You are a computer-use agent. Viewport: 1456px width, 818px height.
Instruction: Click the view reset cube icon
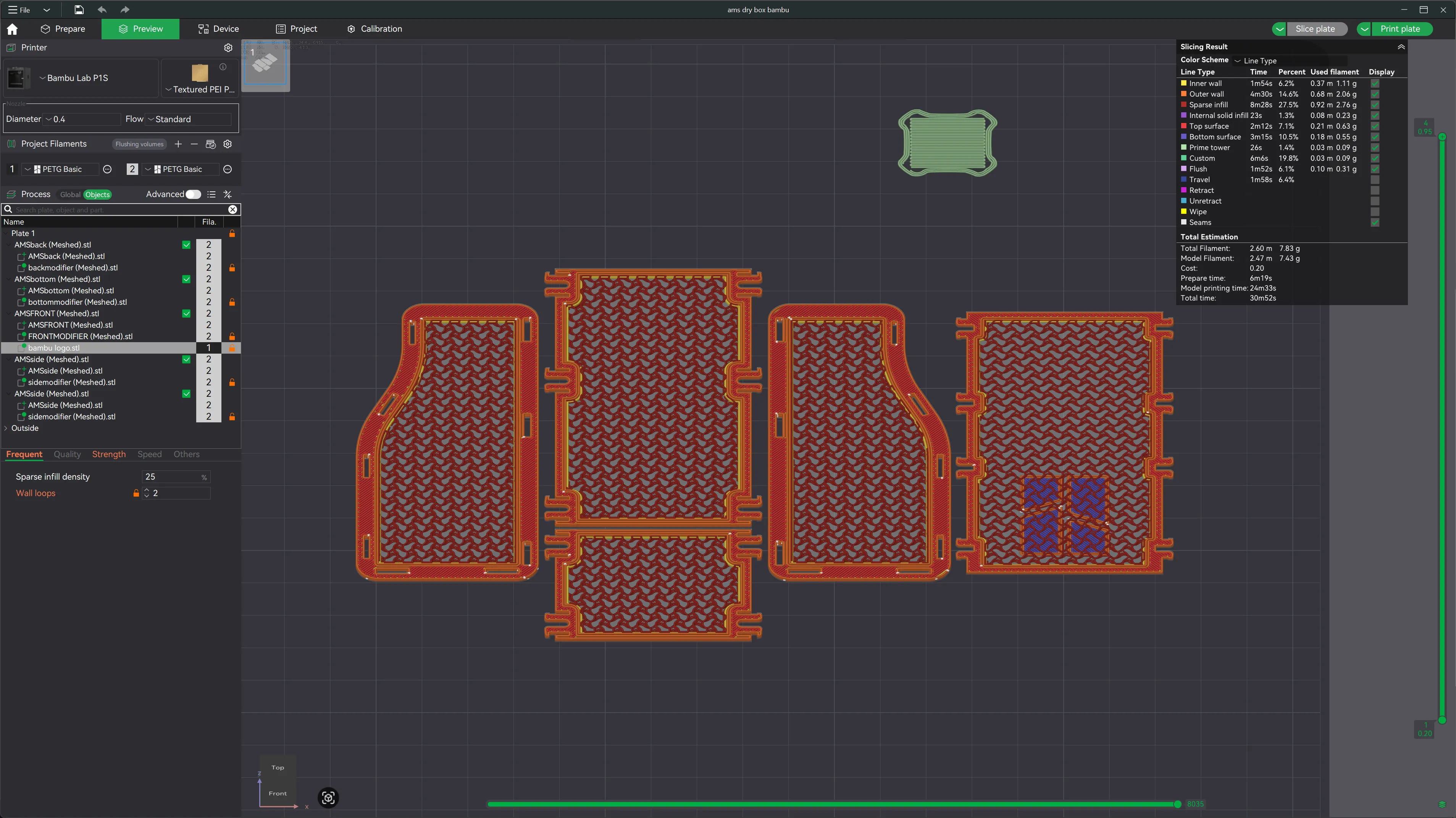coord(328,798)
